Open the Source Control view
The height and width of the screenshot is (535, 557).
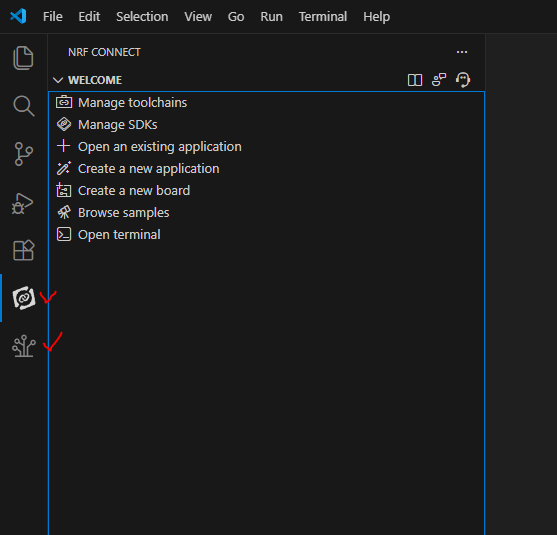point(23,154)
